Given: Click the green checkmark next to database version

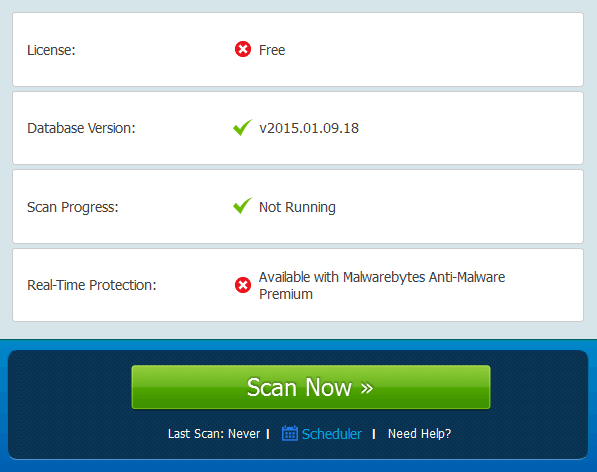Looking at the screenshot, I should point(242,127).
